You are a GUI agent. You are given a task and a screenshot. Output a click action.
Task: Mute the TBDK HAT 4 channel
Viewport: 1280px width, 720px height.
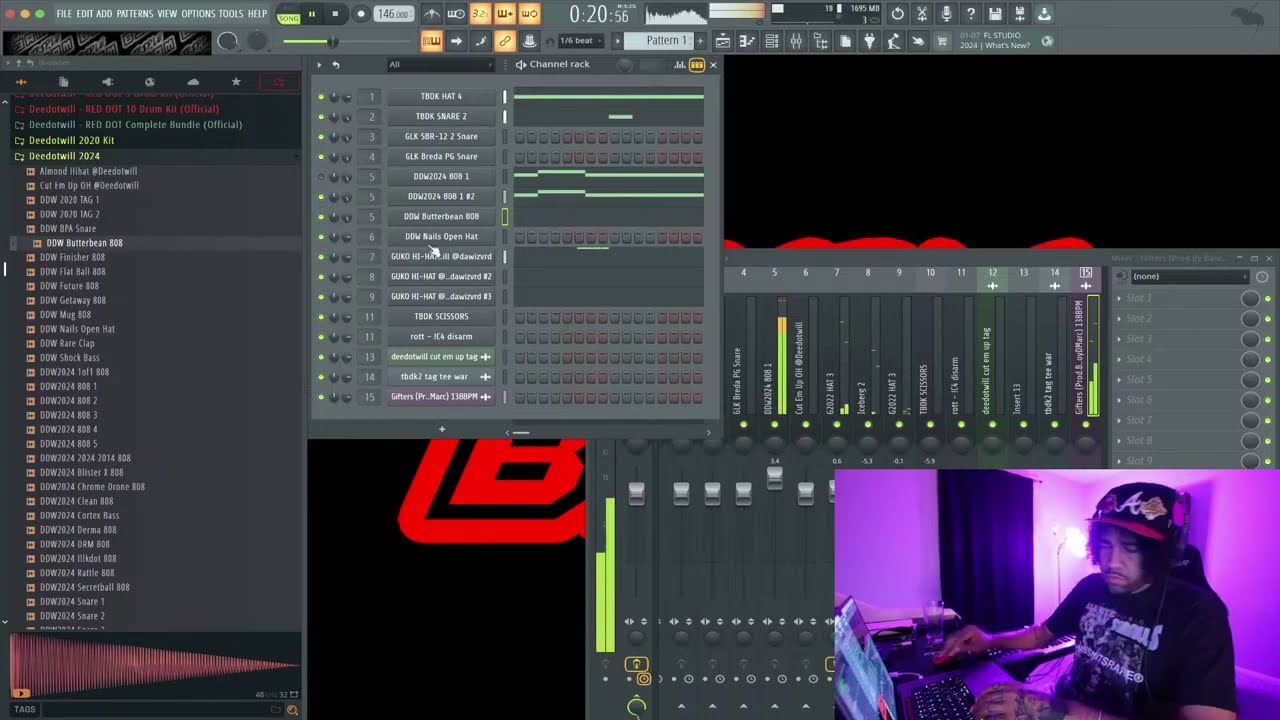click(321, 97)
